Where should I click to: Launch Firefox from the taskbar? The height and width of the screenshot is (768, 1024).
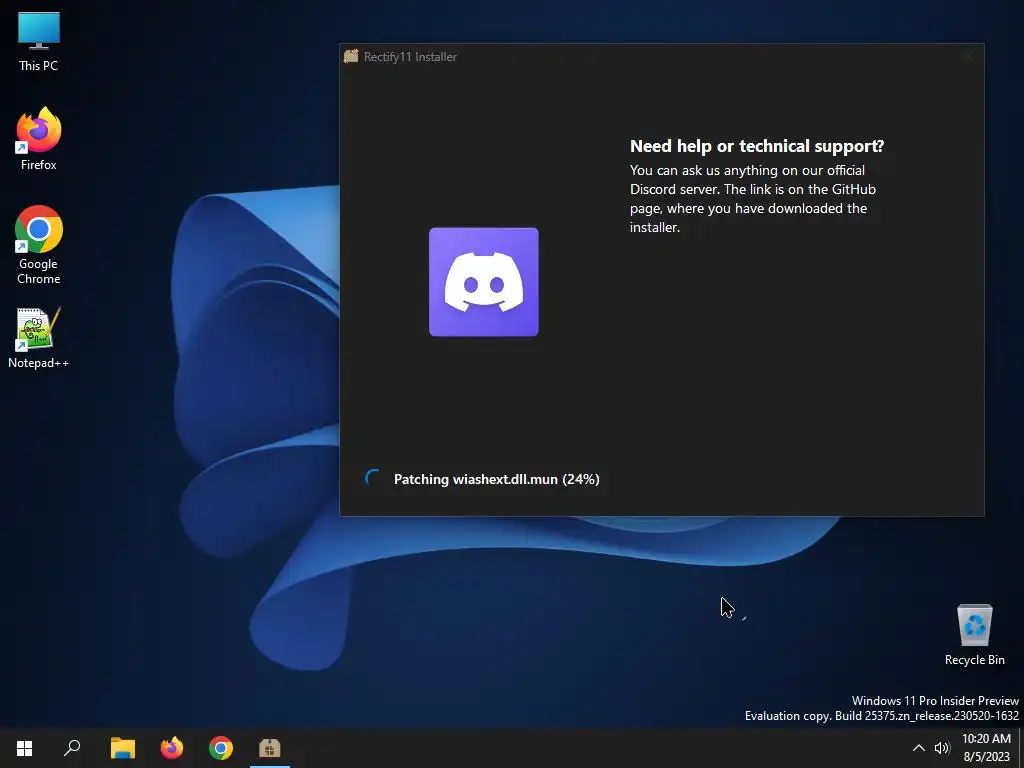(x=172, y=748)
